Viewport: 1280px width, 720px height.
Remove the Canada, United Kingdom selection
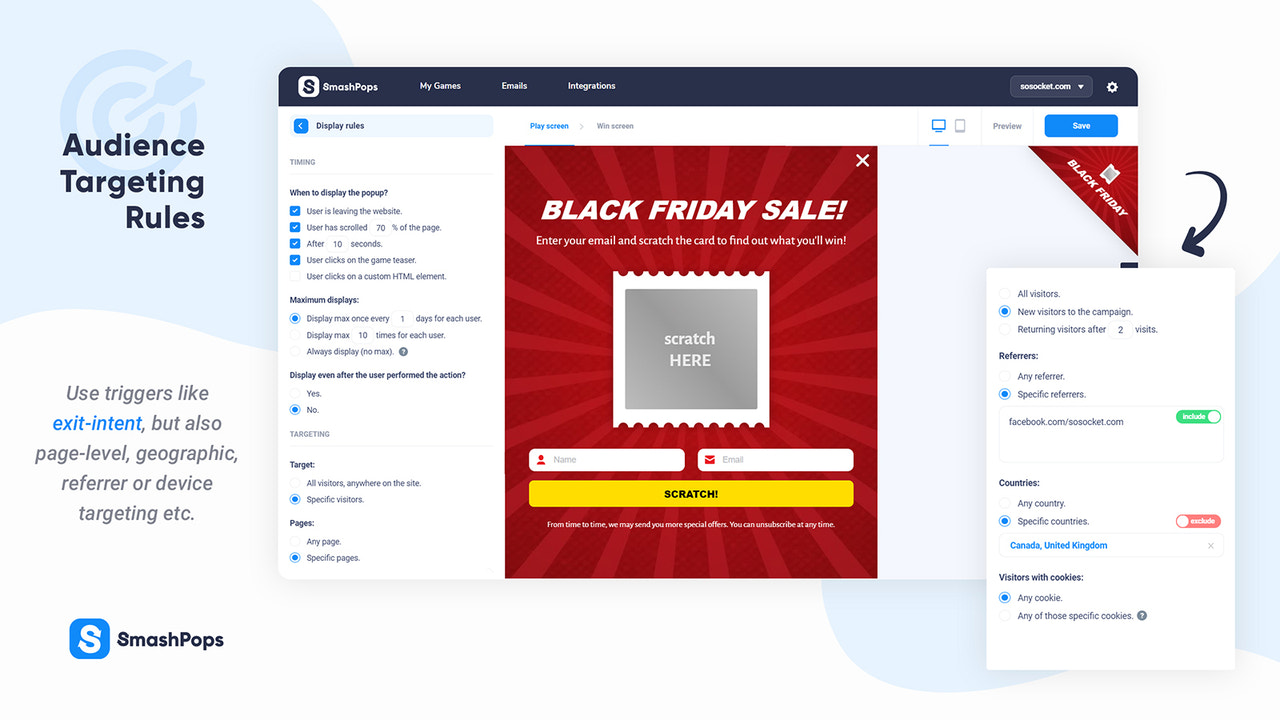pyautogui.click(x=1210, y=545)
